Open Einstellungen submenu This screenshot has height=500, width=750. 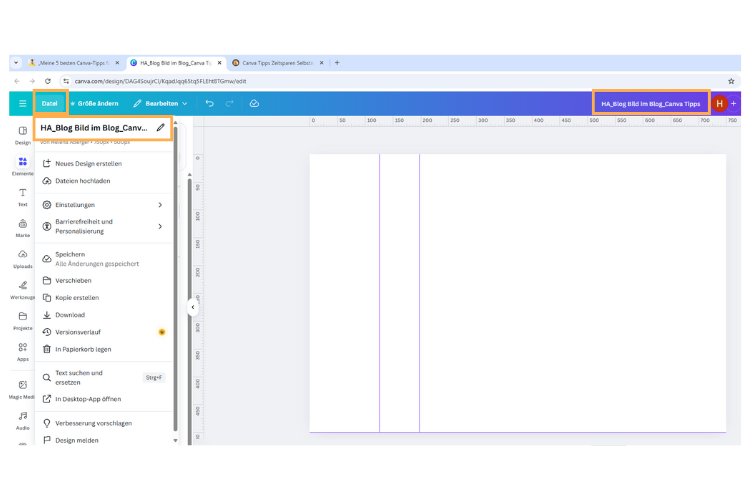point(103,205)
